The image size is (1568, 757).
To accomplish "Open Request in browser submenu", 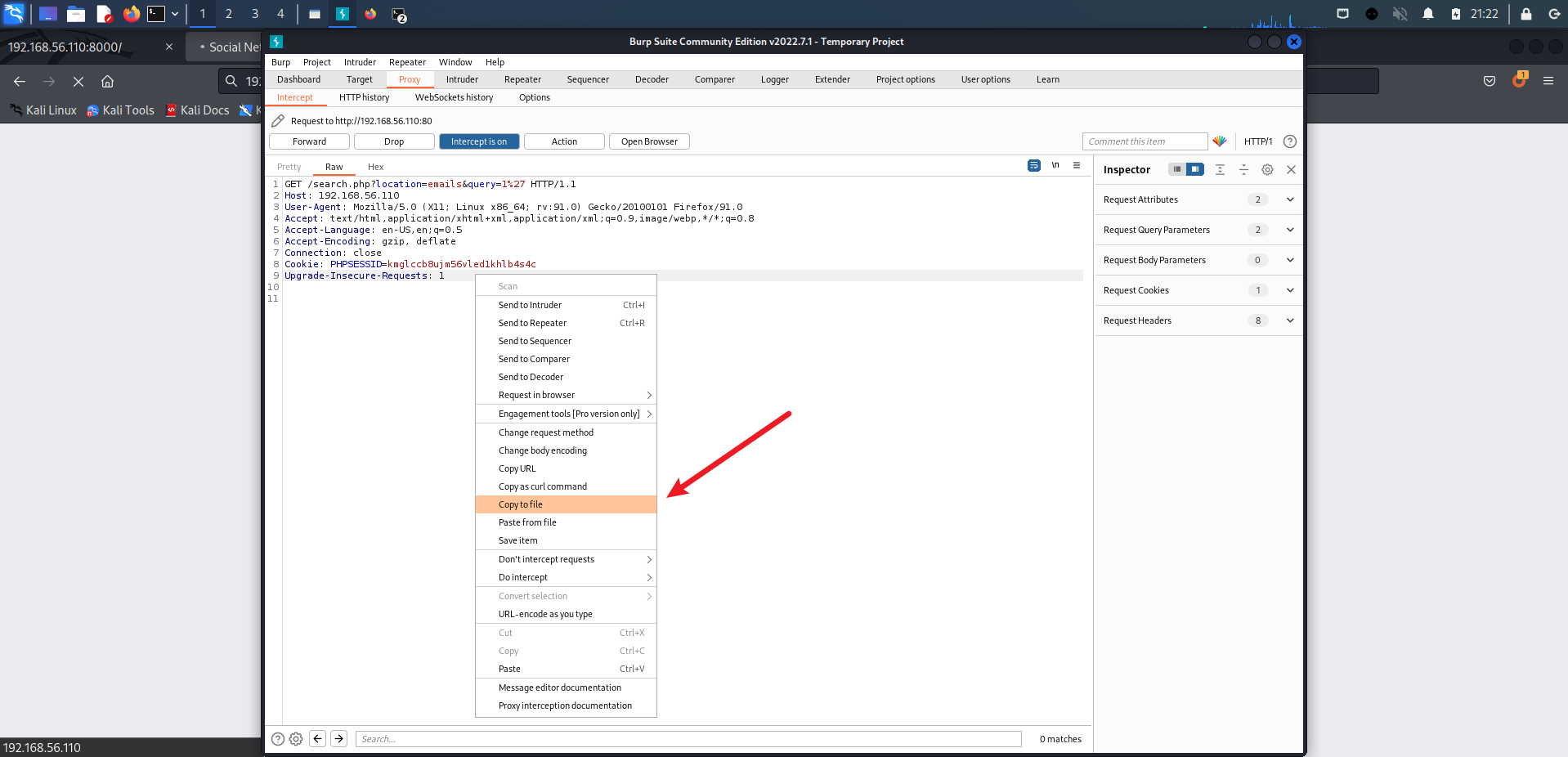I will [566, 395].
